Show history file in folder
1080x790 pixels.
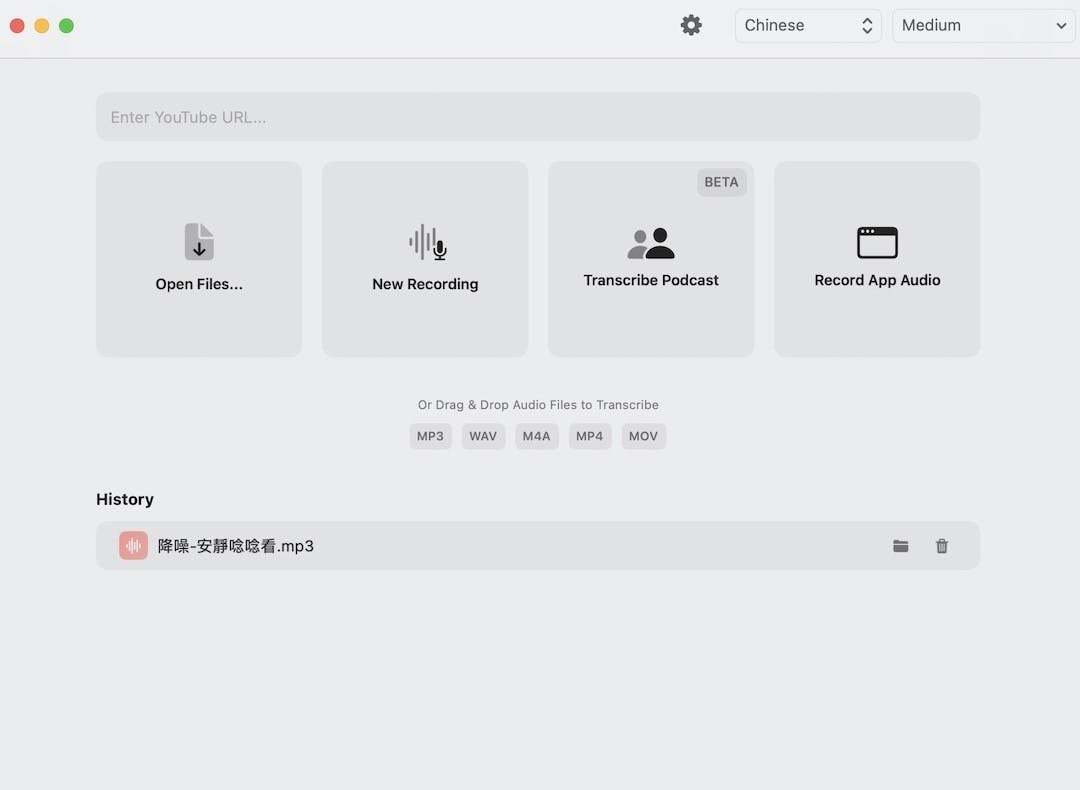pyautogui.click(x=901, y=546)
